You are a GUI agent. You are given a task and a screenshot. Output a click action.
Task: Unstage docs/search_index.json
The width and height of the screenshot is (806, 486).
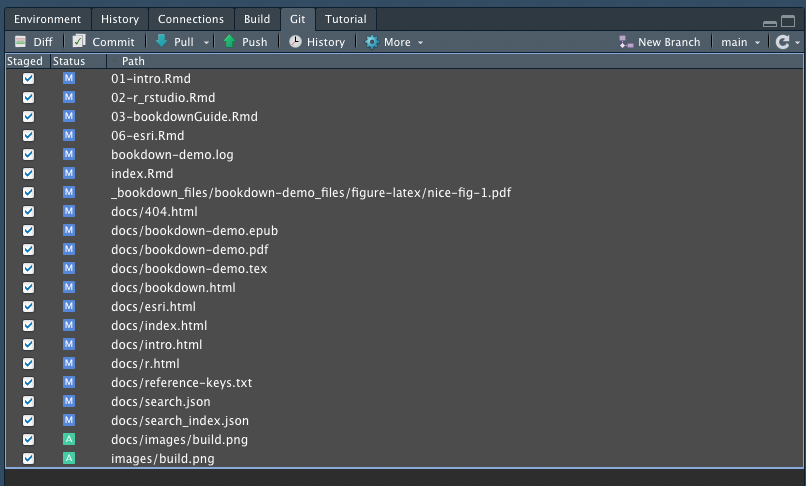click(28, 421)
